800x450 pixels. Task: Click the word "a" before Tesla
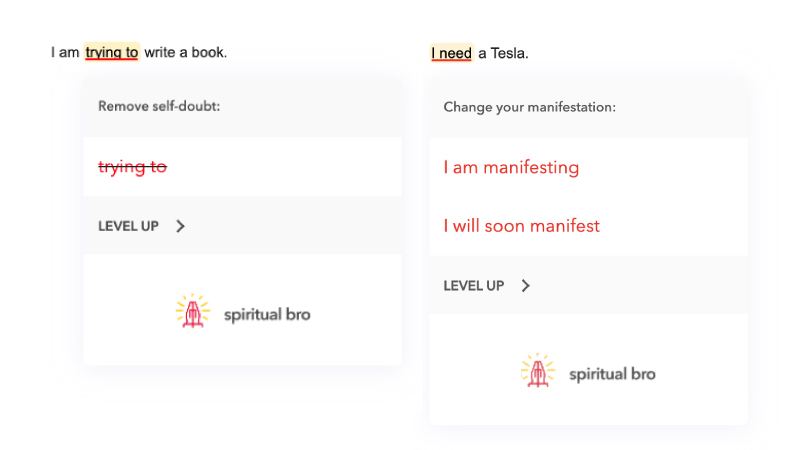pyautogui.click(x=482, y=53)
